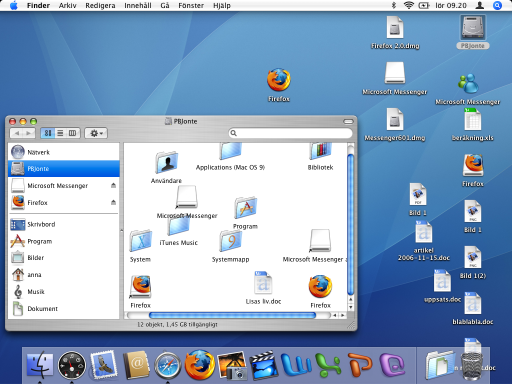Toggle the toolbar with the pill button
Screen dimensions: 512x384
[348, 121]
